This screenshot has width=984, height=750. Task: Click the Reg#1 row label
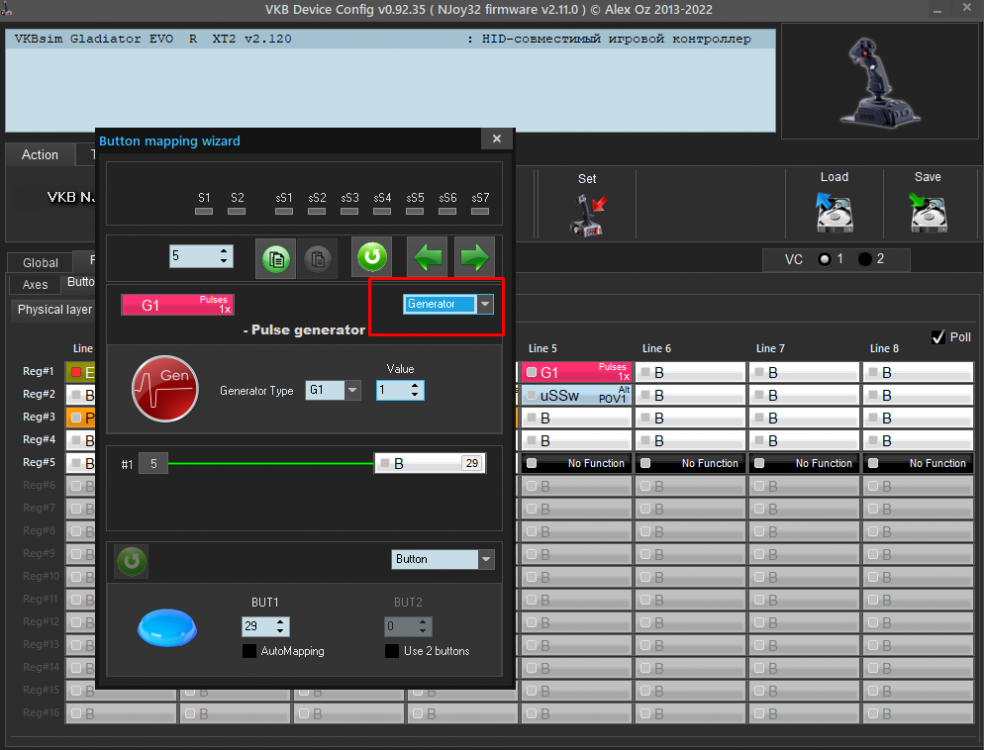pos(38,371)
